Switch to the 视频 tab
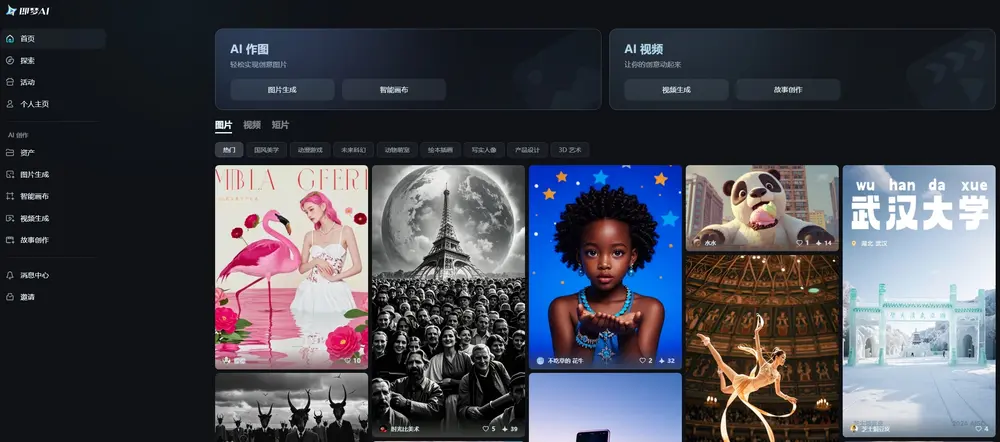The height and width of the screenshot is (442, 1000). 252,125
